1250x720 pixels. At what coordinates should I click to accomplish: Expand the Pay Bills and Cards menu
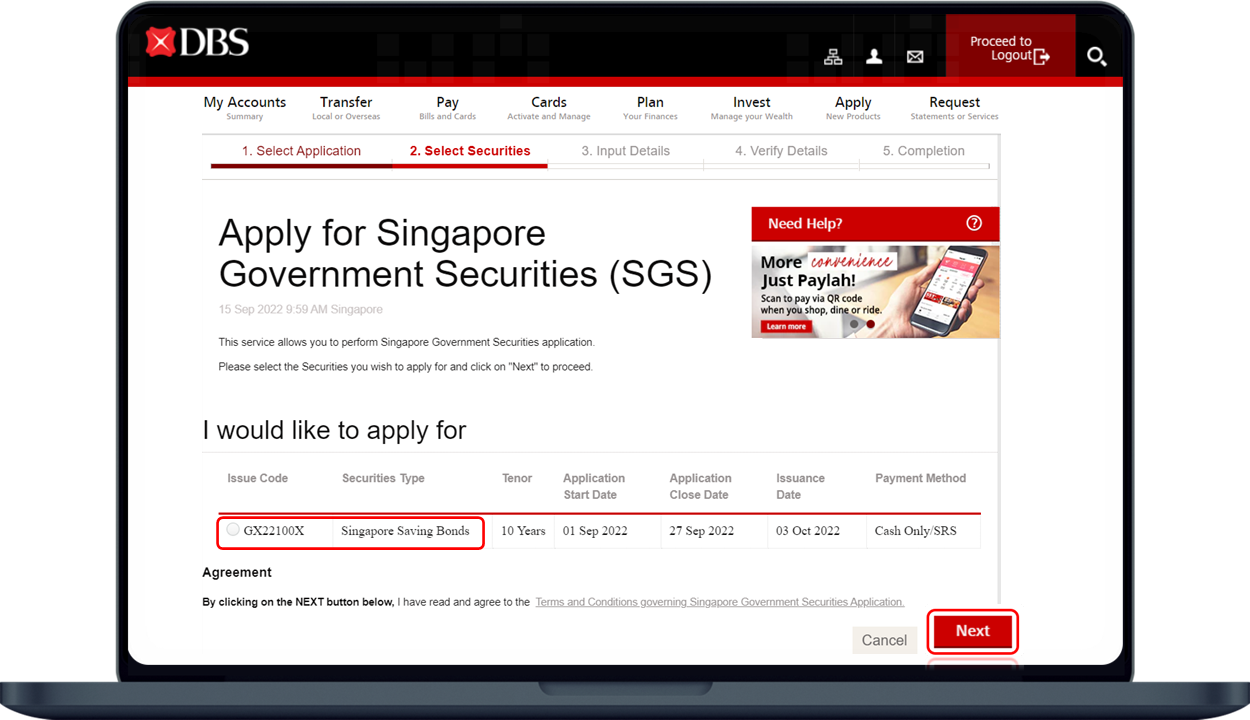(447, 108)
